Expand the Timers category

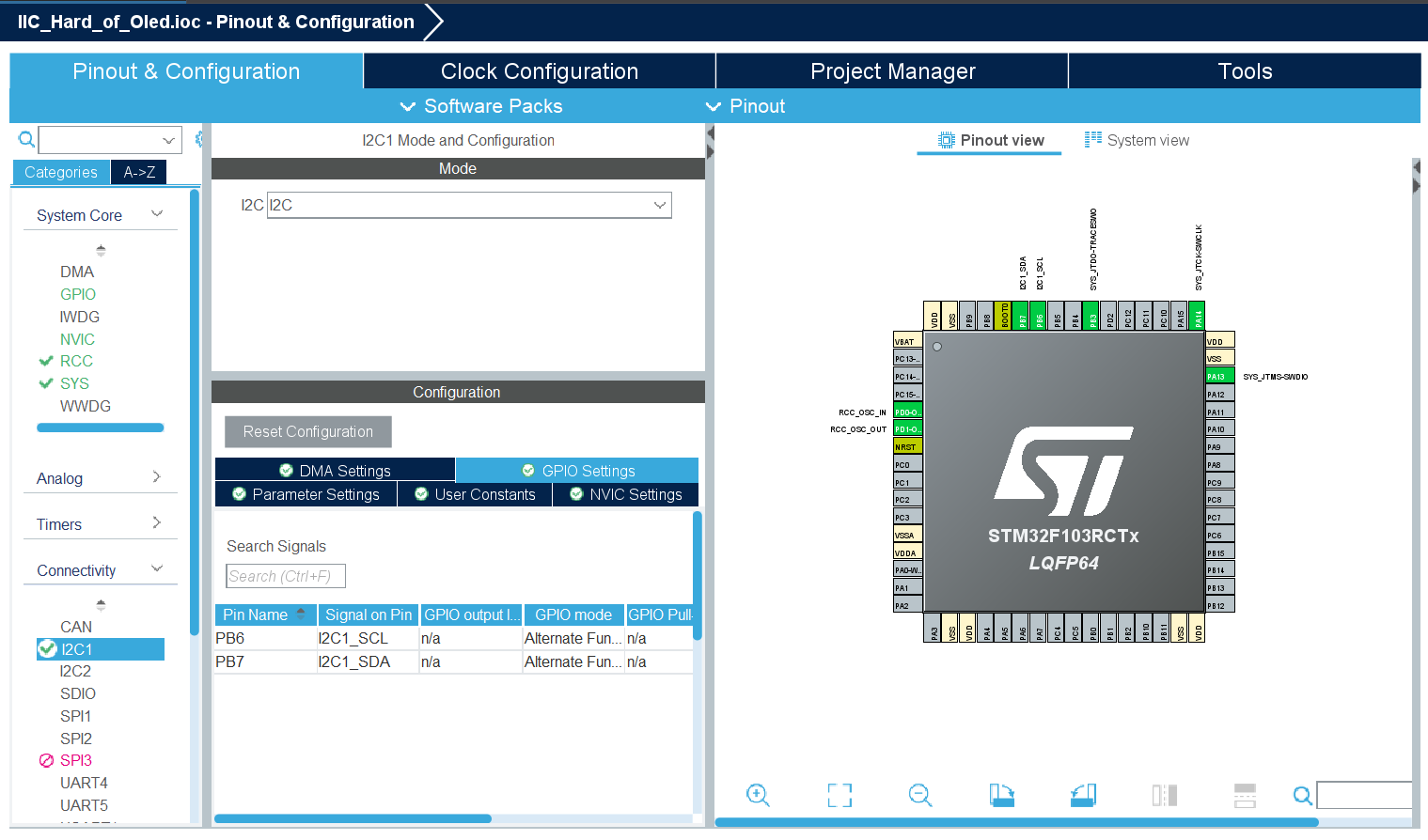click(x=157, y=523)
